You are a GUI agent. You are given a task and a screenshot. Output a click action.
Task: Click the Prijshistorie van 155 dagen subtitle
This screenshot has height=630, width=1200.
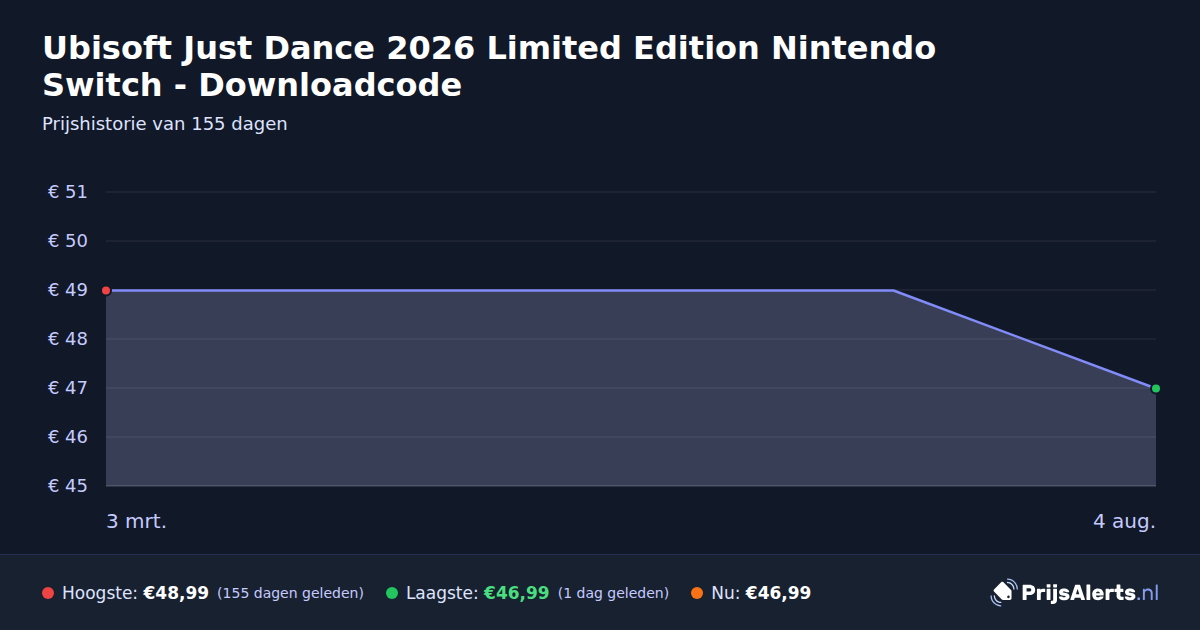165,124
